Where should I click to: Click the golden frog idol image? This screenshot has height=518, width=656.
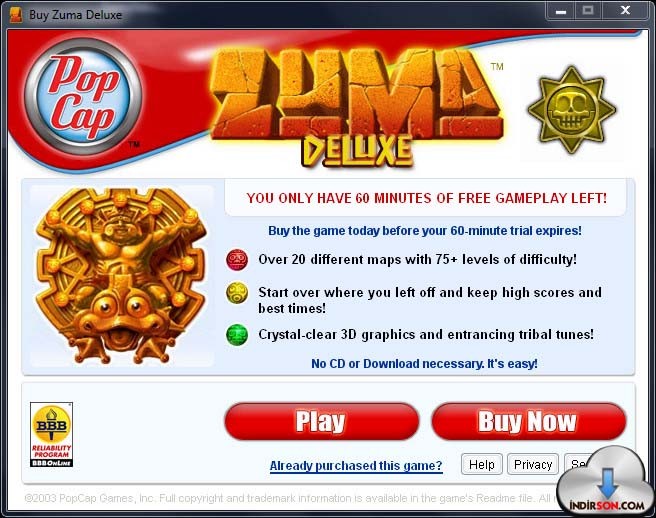[x=121, y=276]
